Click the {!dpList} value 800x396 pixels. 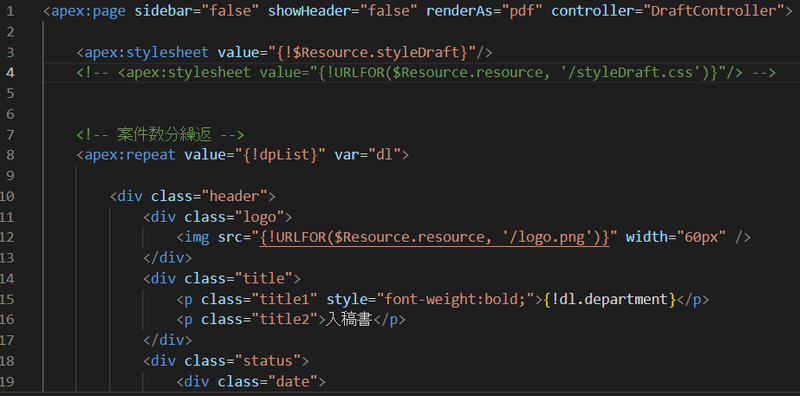(280, 155)
